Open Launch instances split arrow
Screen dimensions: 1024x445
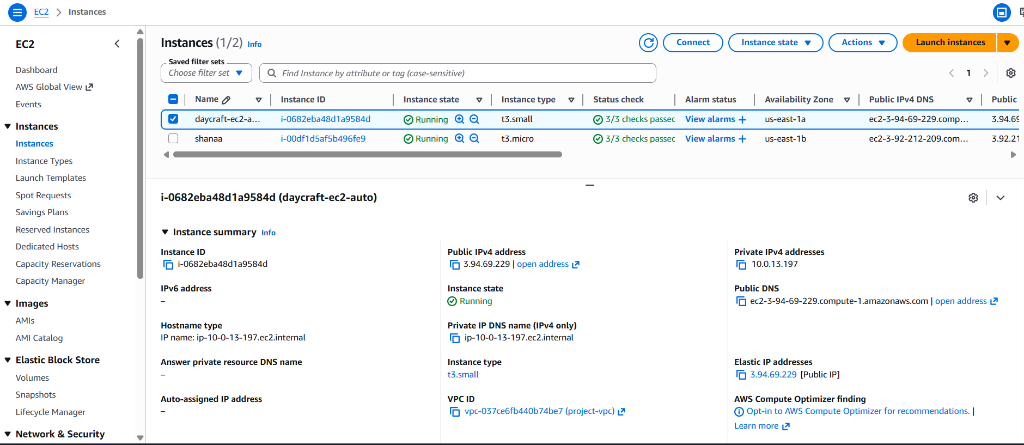1006,42
